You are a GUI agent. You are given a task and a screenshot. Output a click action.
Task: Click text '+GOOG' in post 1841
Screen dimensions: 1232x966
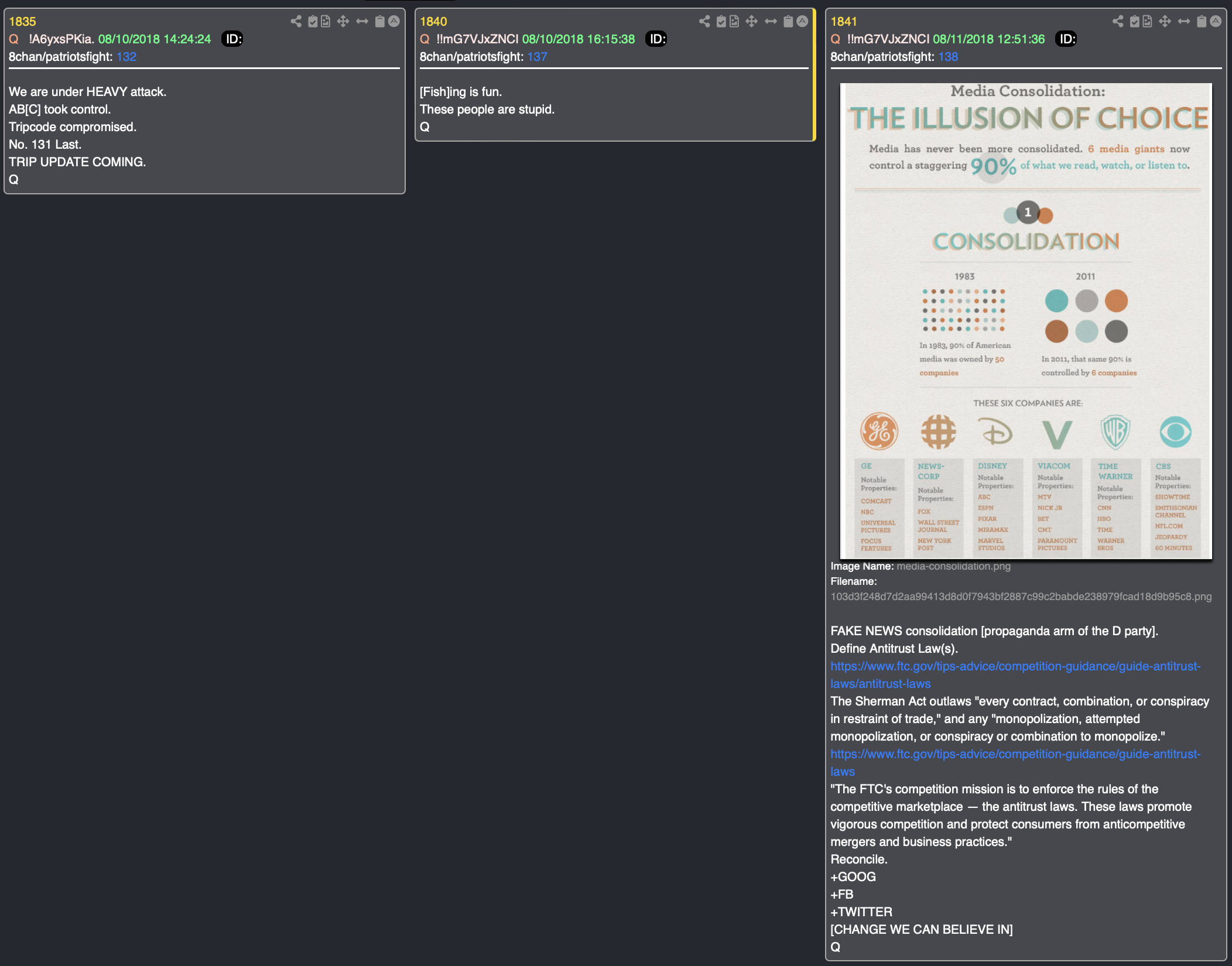click(x=853, y=877)
